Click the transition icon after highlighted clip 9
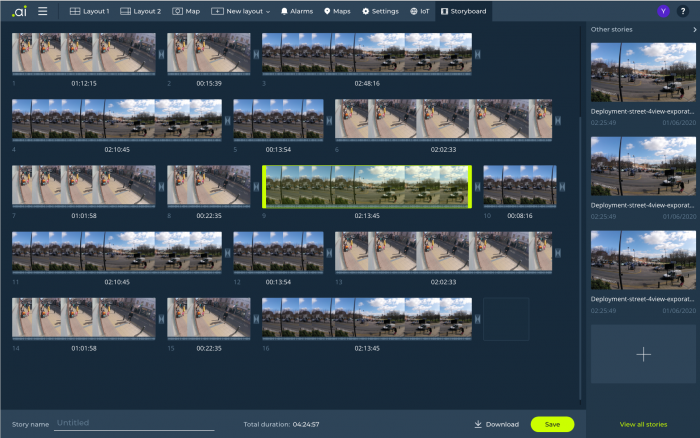Viewport: 700px width, 438px height. [478, 187]
